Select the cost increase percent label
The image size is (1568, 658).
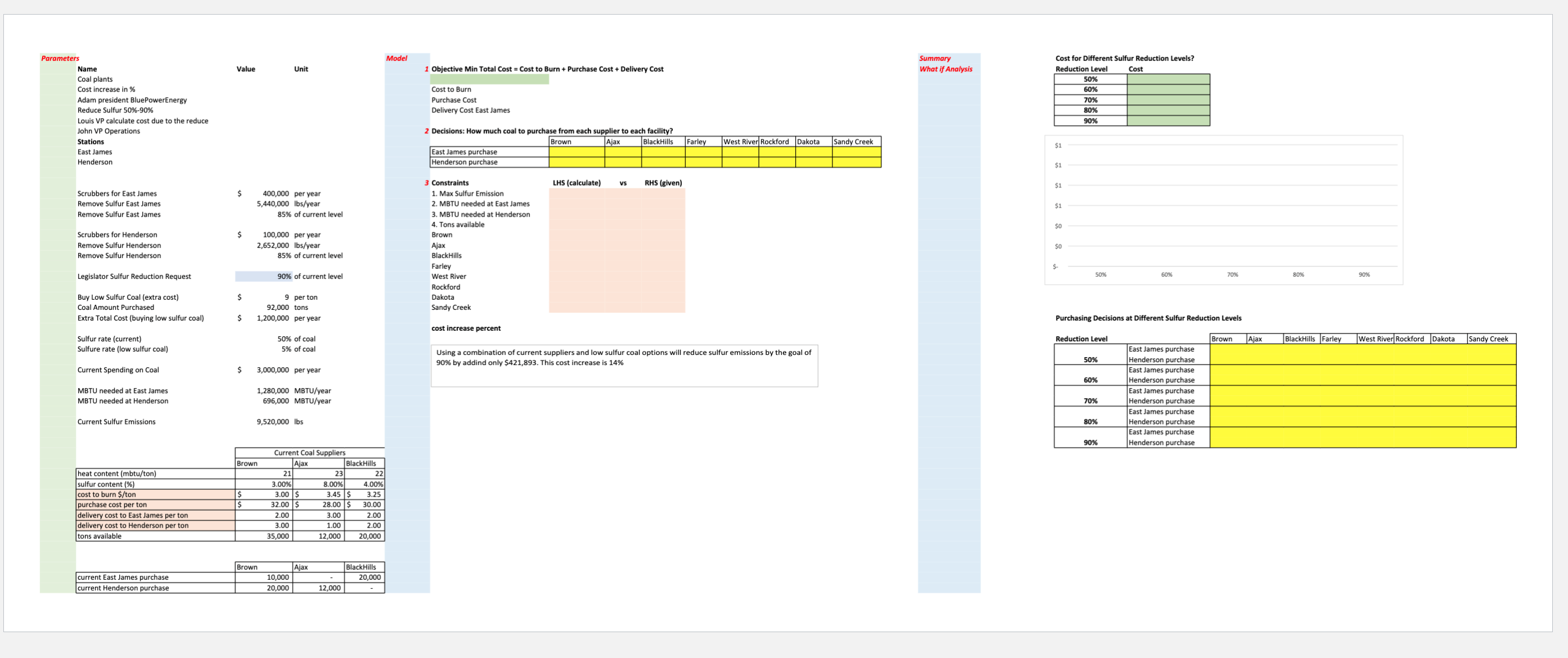point(466,328)
